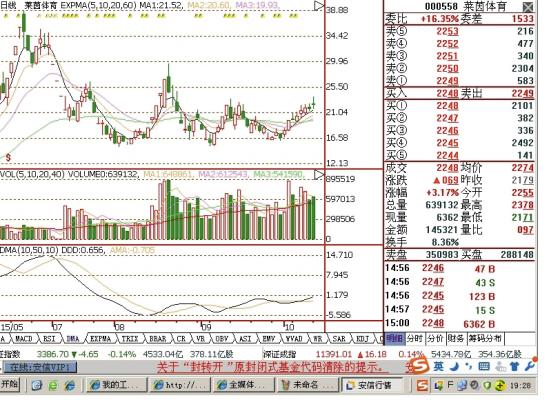Open the Sogou soft keyboard icon
This screenshot has height=412, width=550.
coord(484,367)
